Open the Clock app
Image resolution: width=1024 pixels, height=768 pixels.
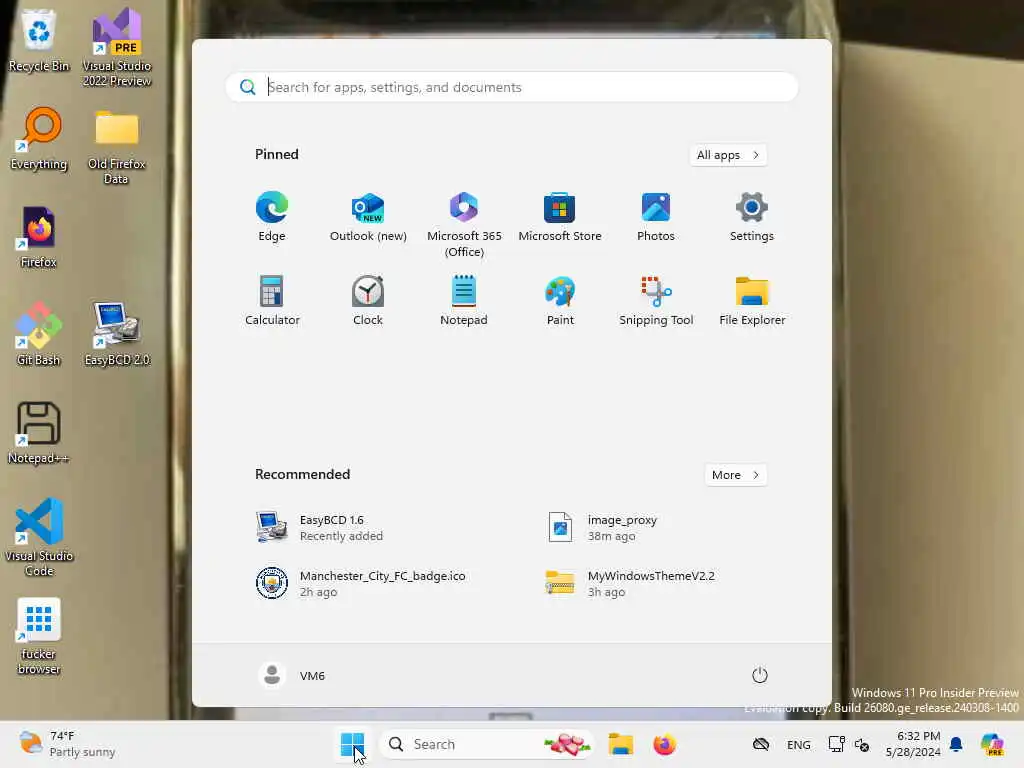point(368,300)
